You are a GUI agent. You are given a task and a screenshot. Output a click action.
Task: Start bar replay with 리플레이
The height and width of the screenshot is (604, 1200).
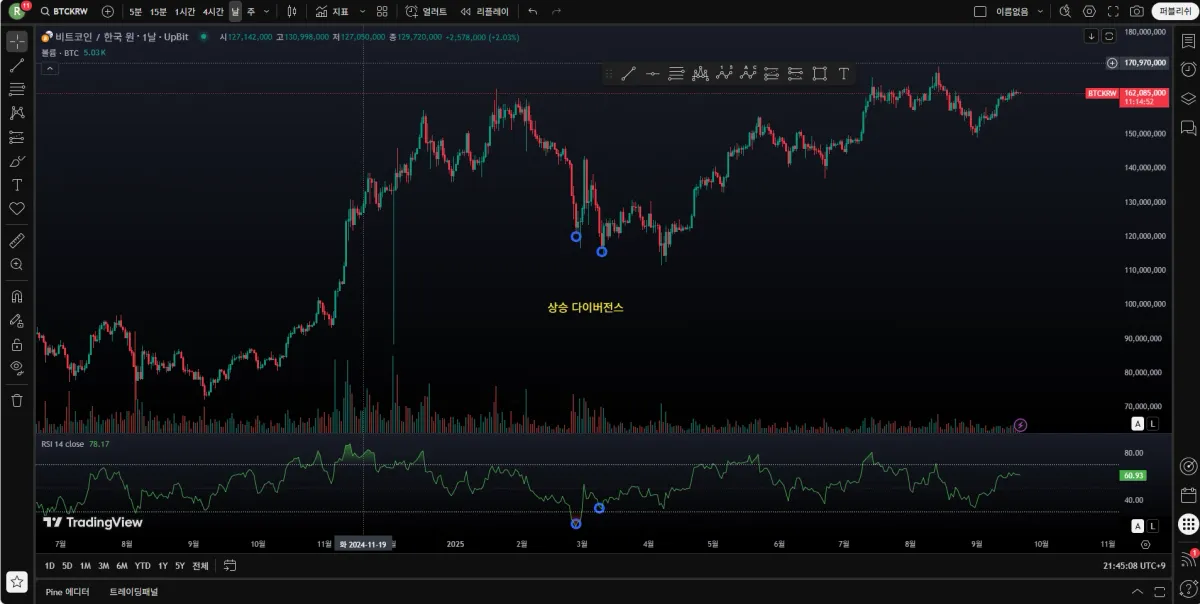(x=484, y=11)
